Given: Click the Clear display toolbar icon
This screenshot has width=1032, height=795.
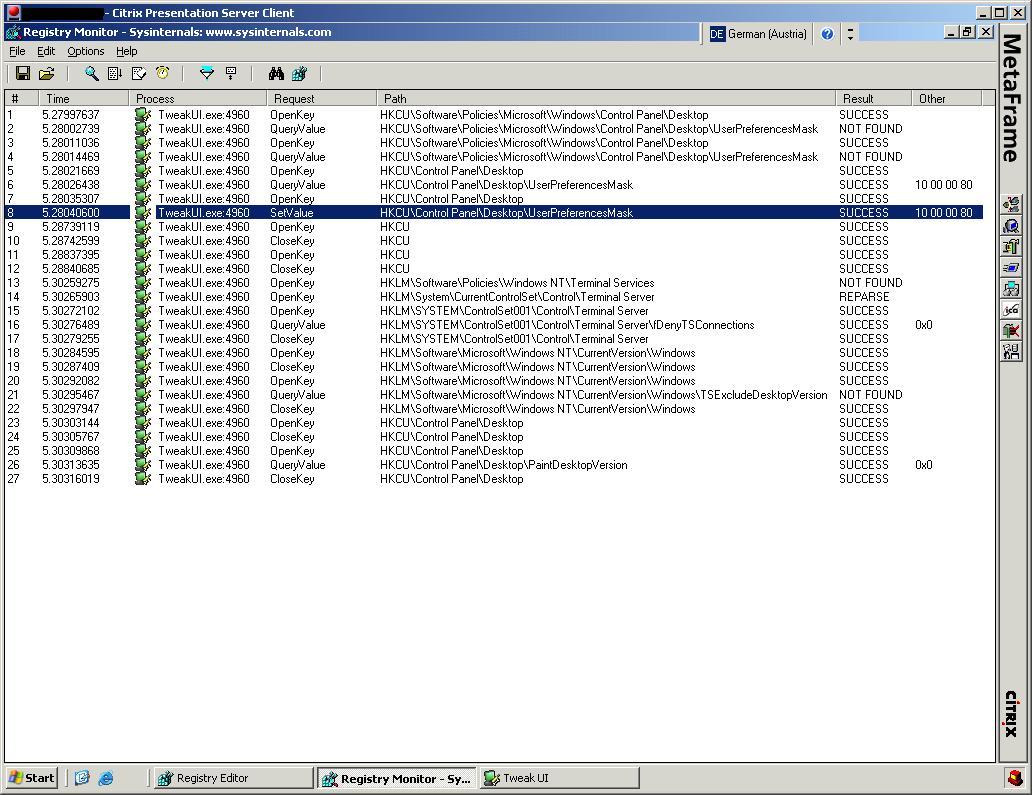Looking at the screenshot, I should click(139, 73).
